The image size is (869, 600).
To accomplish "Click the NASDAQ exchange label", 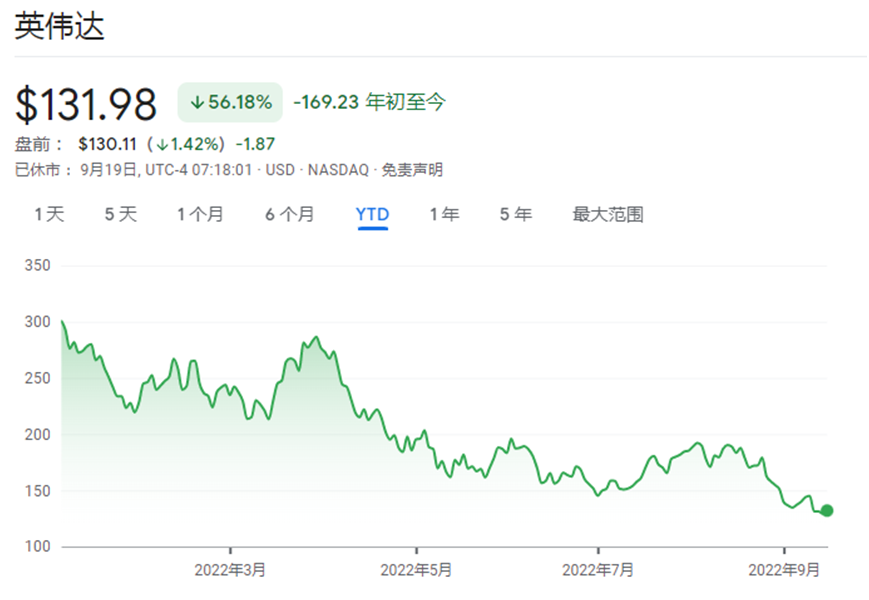I will [338, 170].
